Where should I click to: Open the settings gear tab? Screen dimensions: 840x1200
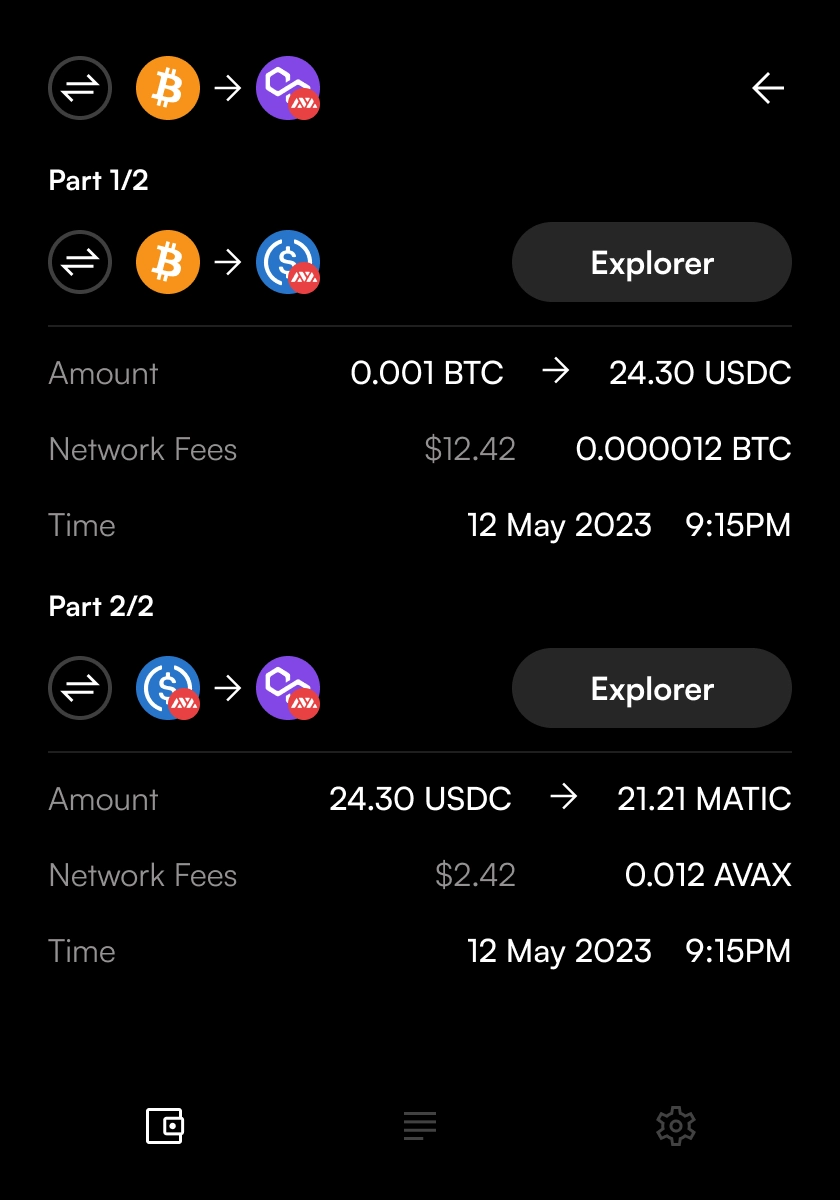(675, 1126)
